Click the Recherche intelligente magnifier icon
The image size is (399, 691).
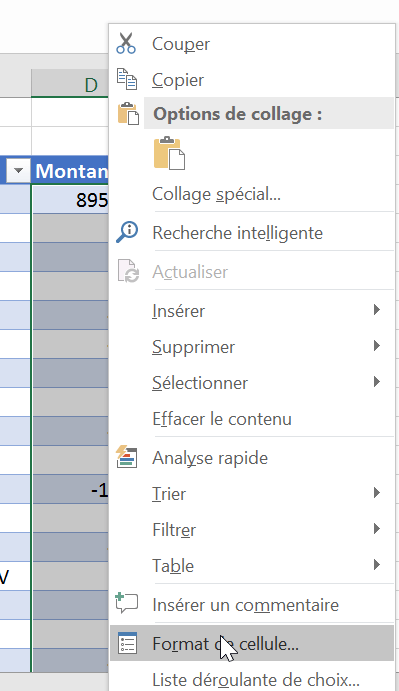tap(127, 232)
